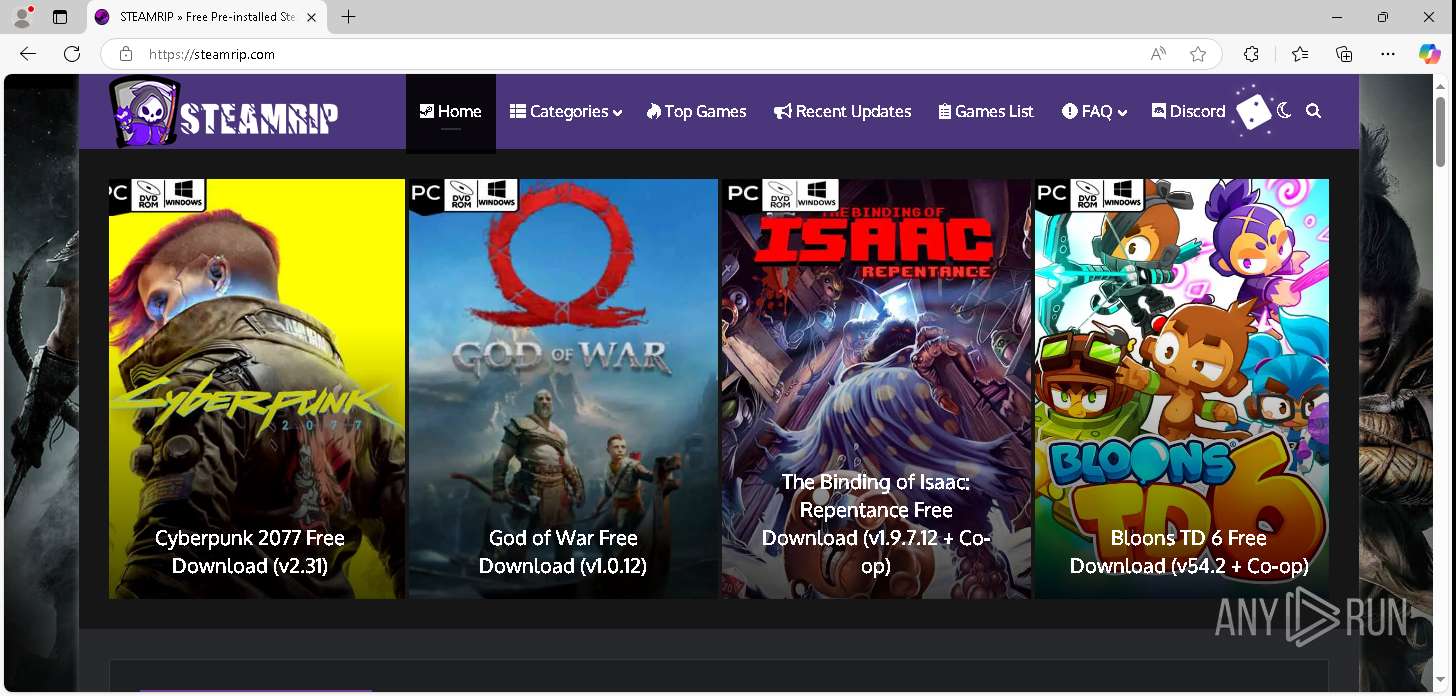Open the Read aloud icon
This screenshot has width=1456, height=696.
tap(1158, 54)
